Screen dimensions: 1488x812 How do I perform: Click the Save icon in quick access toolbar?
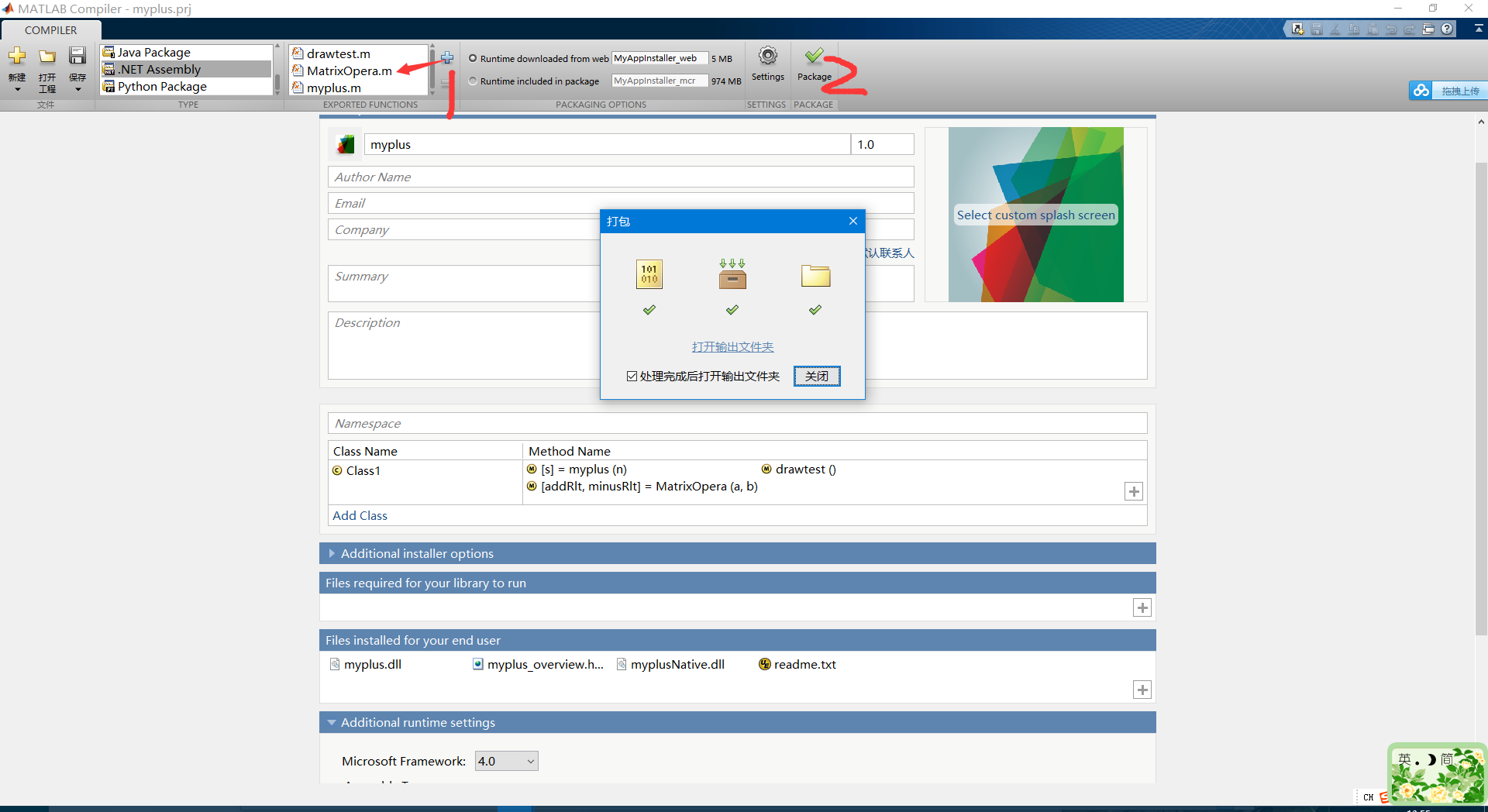click(x=1317, y=29)
